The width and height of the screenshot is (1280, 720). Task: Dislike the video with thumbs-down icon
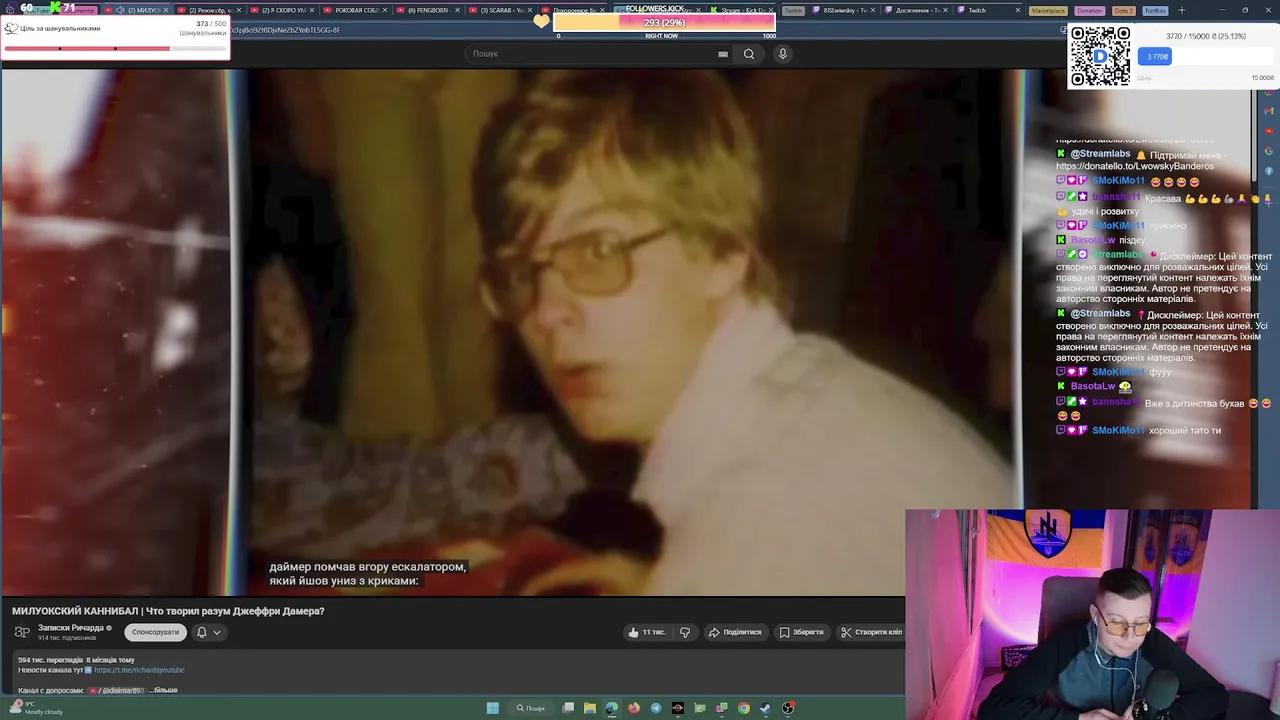tap(685, 632)
